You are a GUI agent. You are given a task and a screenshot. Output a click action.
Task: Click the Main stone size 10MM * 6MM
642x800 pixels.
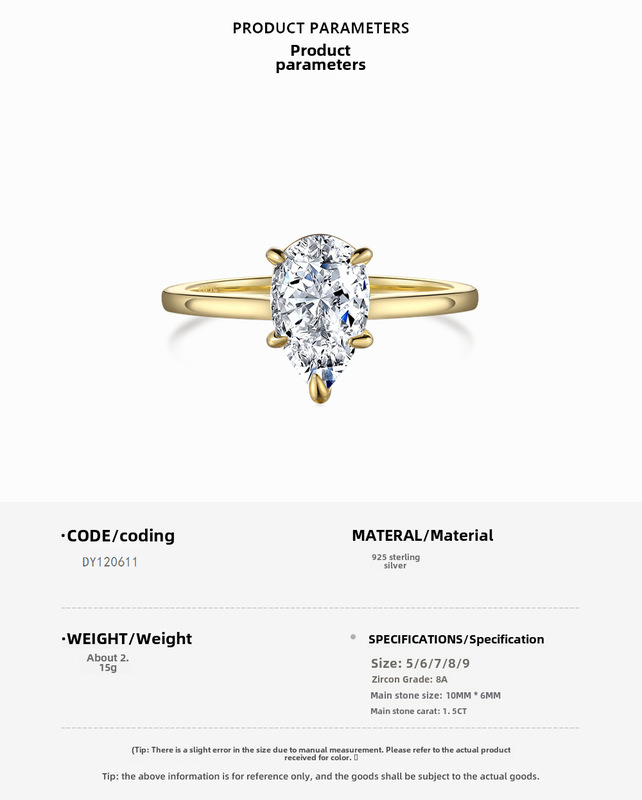click(435, 695)
